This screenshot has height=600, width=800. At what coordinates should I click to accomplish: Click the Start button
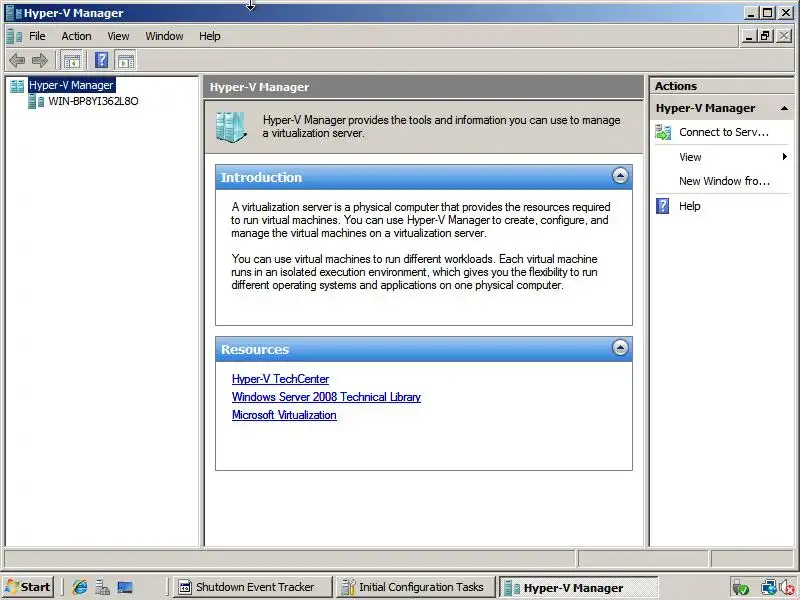pos(29,587)
